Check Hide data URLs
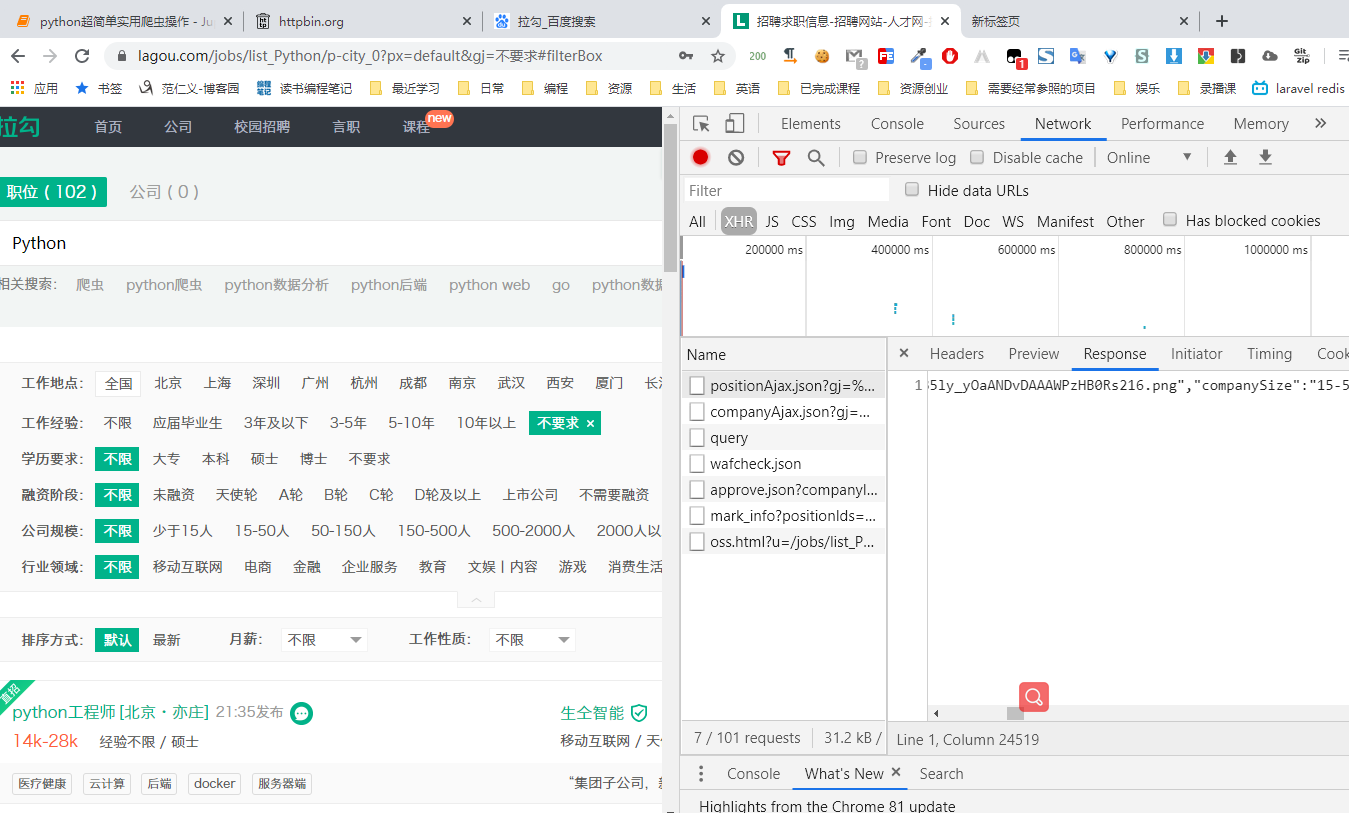Screen dimensions: 1349x813 tap(912, 189)
